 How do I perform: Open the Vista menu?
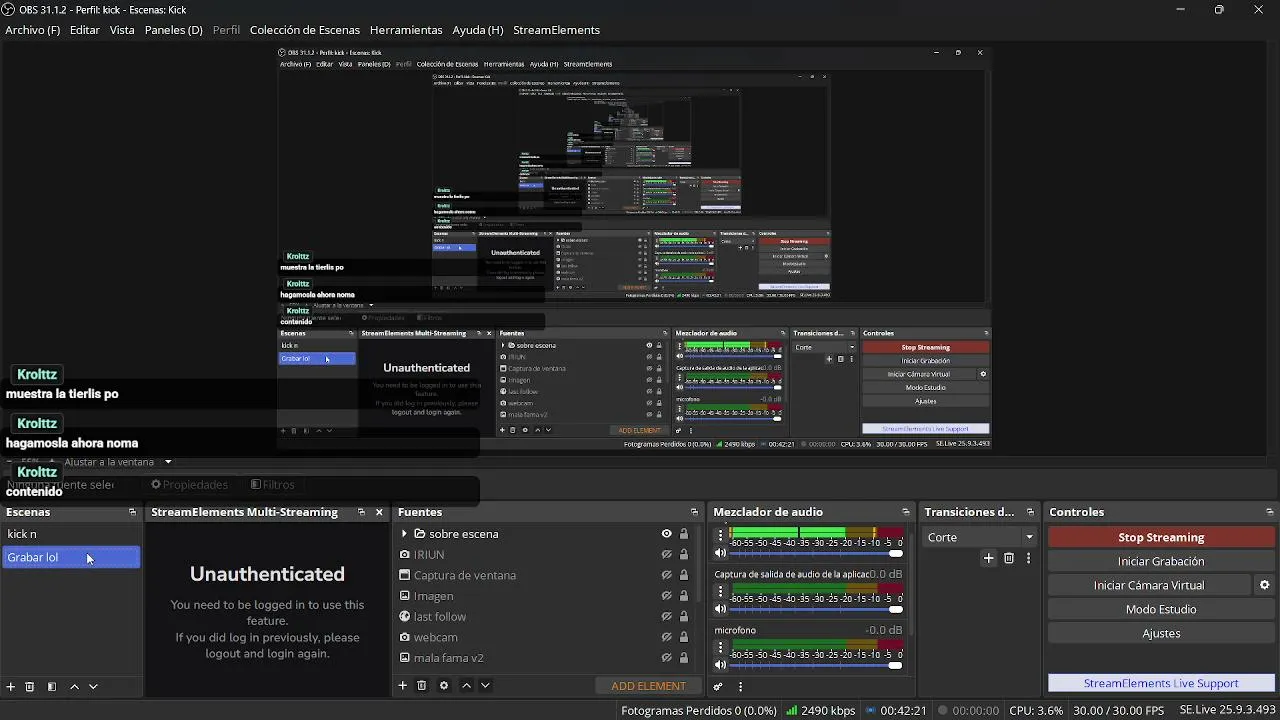[122, 30]
